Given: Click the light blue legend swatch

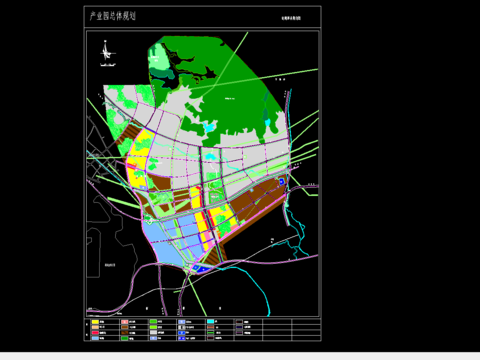Looking at the screenshot, I should (95, 338).
